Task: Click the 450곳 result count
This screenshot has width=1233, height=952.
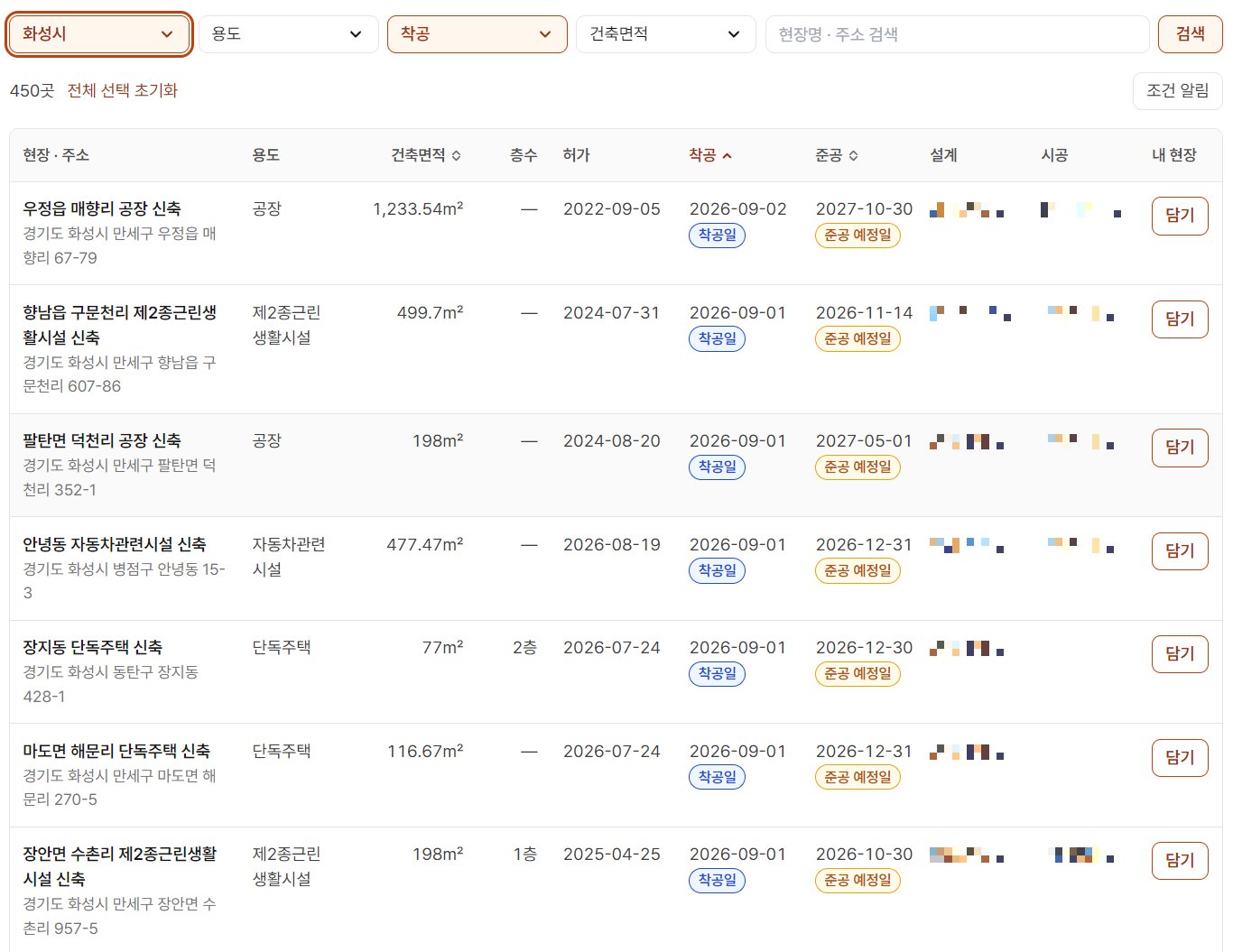Action: [x=32, y=90]
